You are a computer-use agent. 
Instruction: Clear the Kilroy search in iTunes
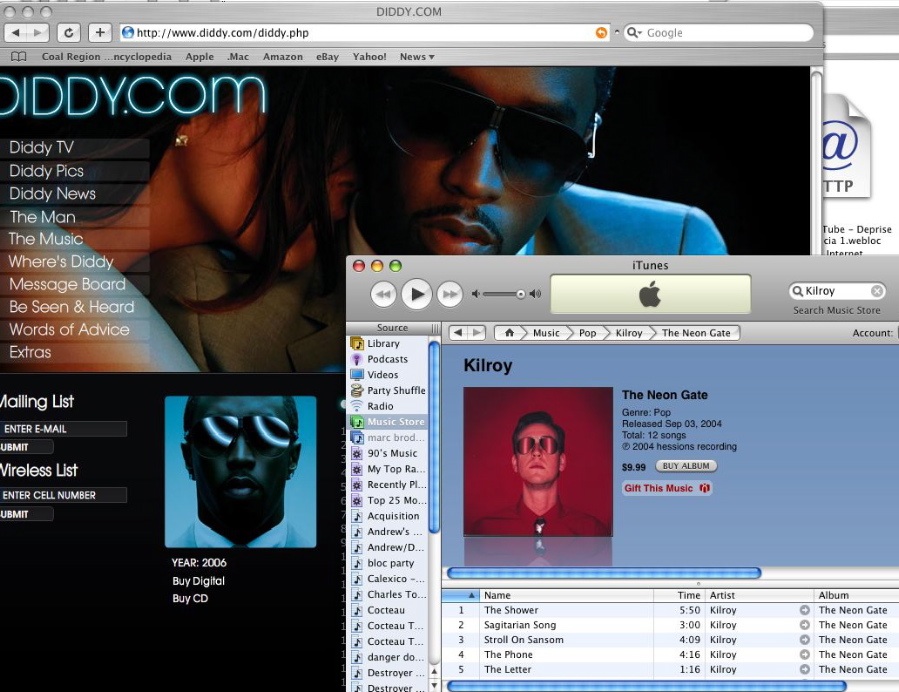tap(877, 291)
